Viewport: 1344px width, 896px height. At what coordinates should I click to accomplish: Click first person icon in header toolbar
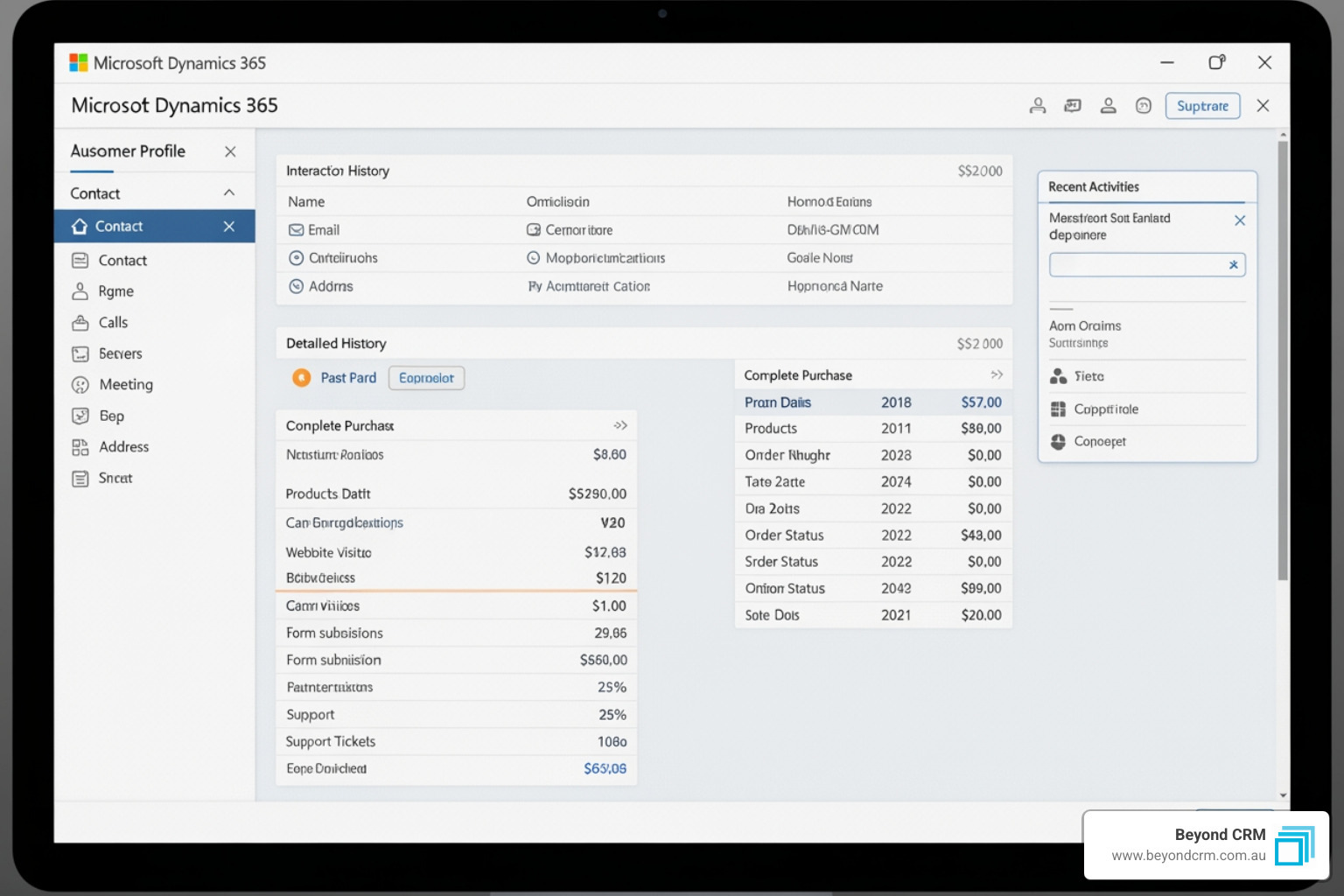click(1038, 106)
